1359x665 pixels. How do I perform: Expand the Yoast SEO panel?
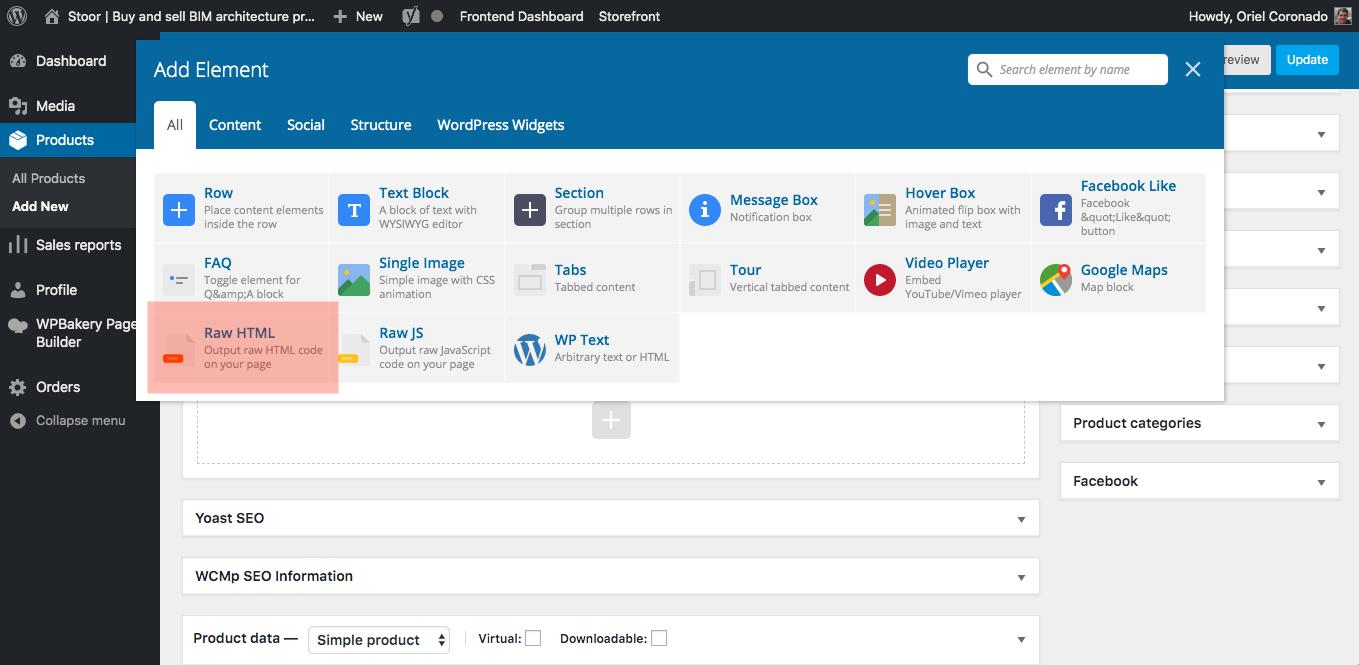click(1021, 519)
